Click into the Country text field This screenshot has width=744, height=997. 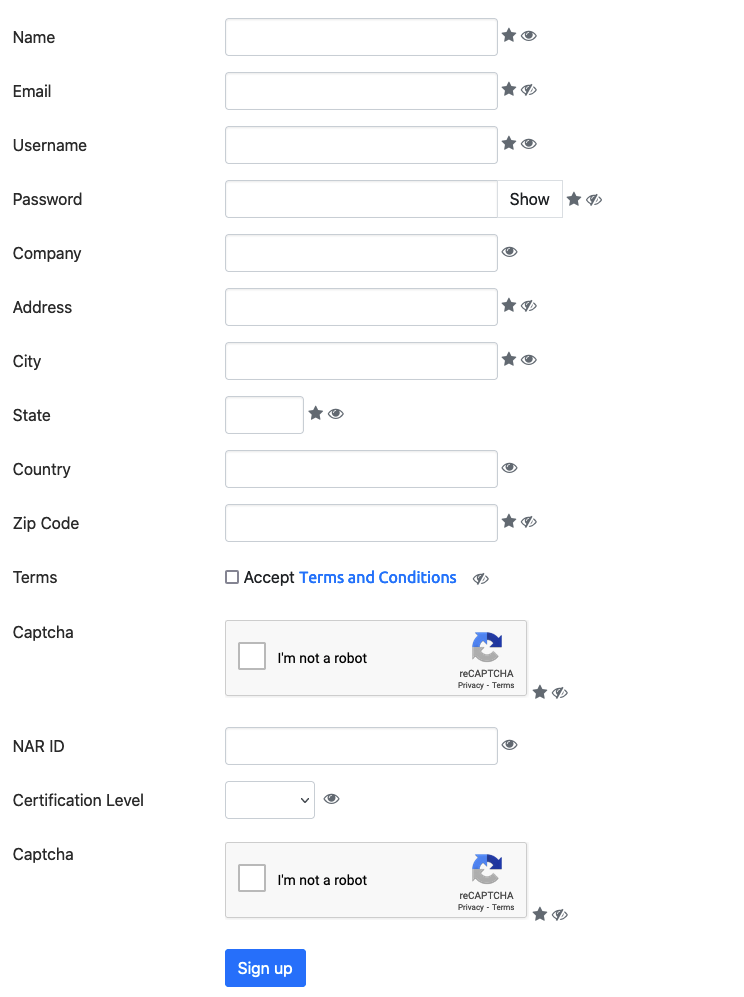(361, 469)
